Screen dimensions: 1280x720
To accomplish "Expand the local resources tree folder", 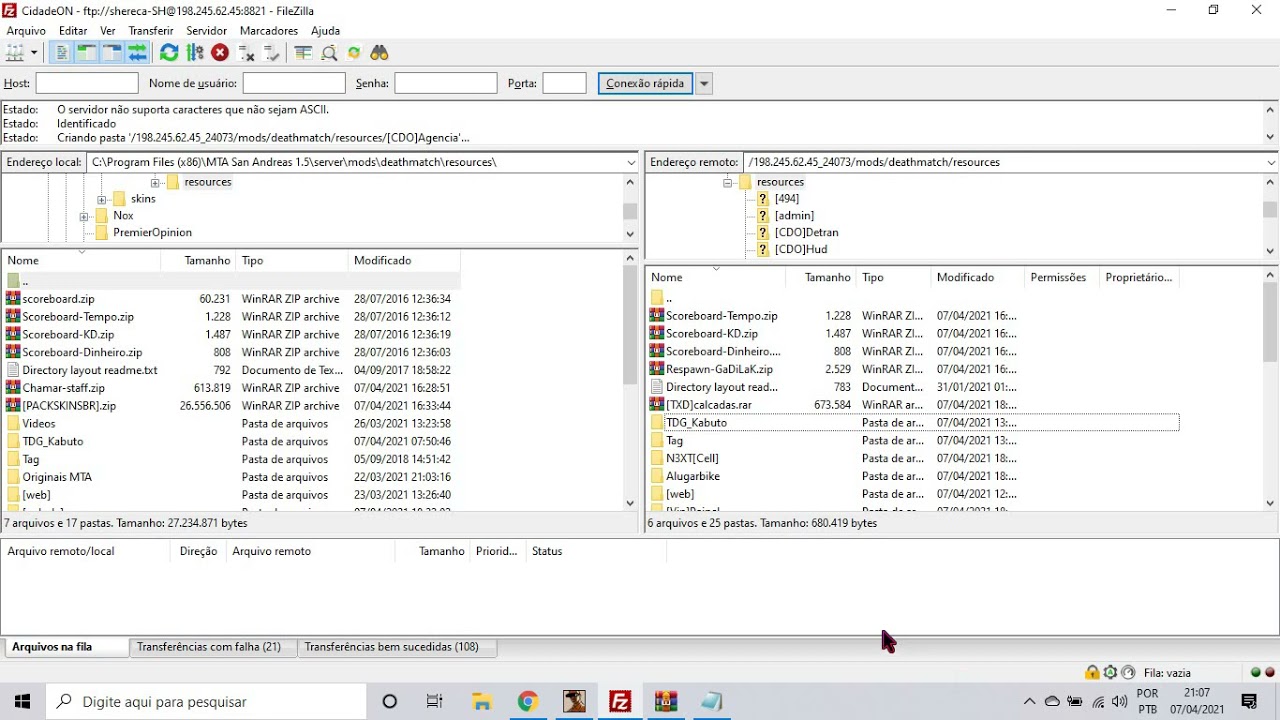I will [155, 183].
